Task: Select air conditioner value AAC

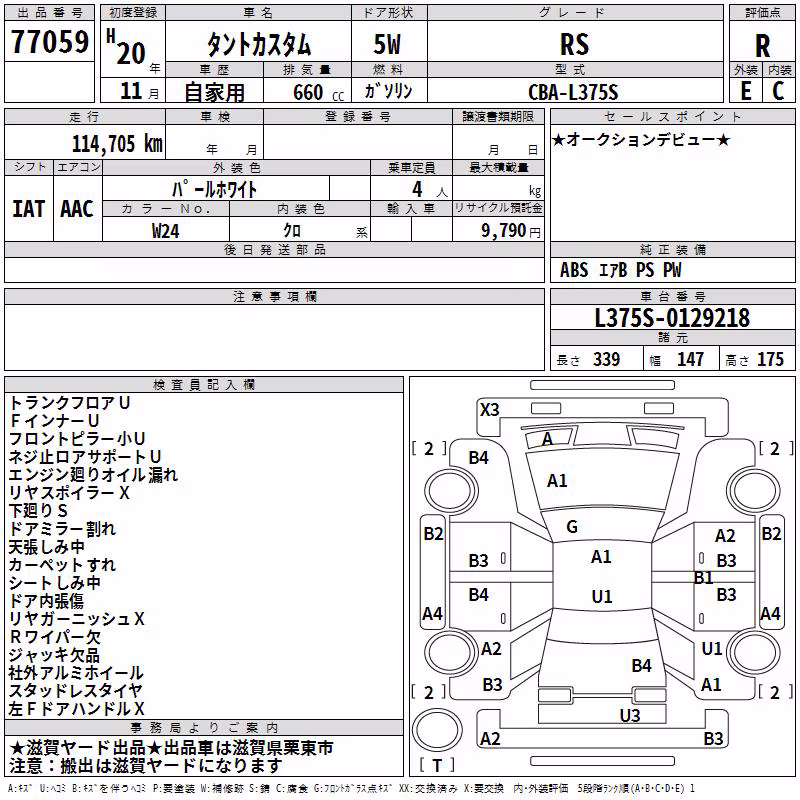Action: [x=77, y=209]
